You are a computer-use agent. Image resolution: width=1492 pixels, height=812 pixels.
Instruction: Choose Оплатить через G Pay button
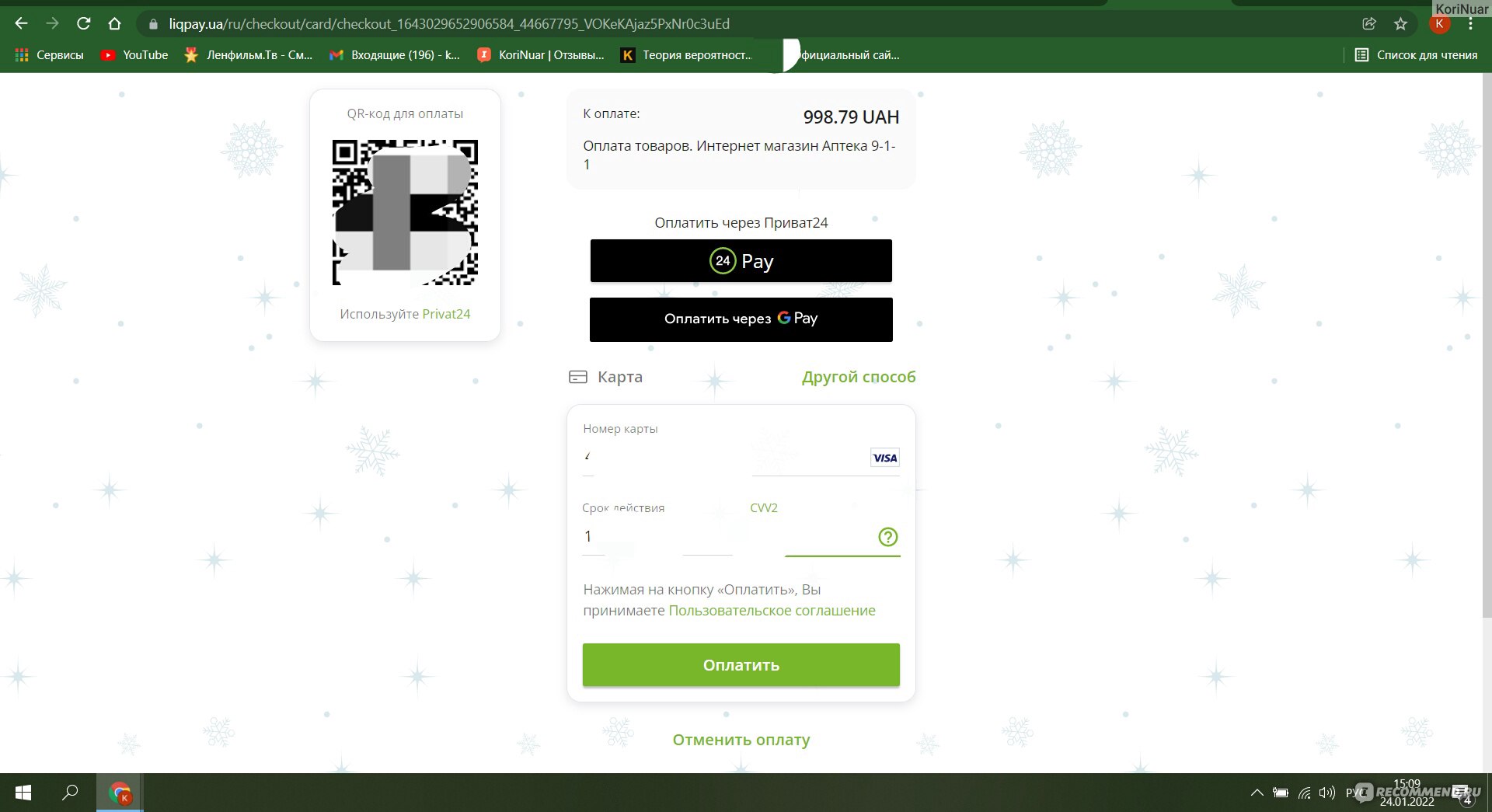741,319
